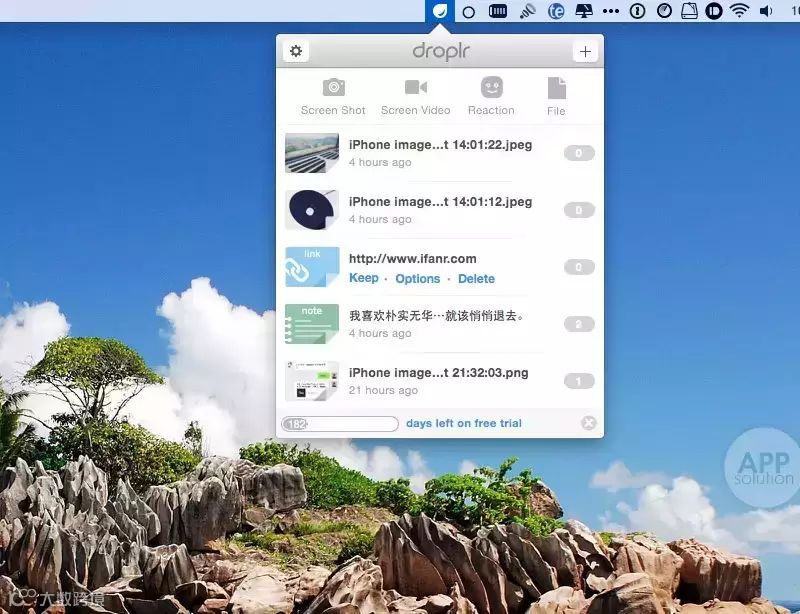The image size is (800, 614).
Task: Open thumbnail of 21:32:03.png image
Action: coord(312,381)
